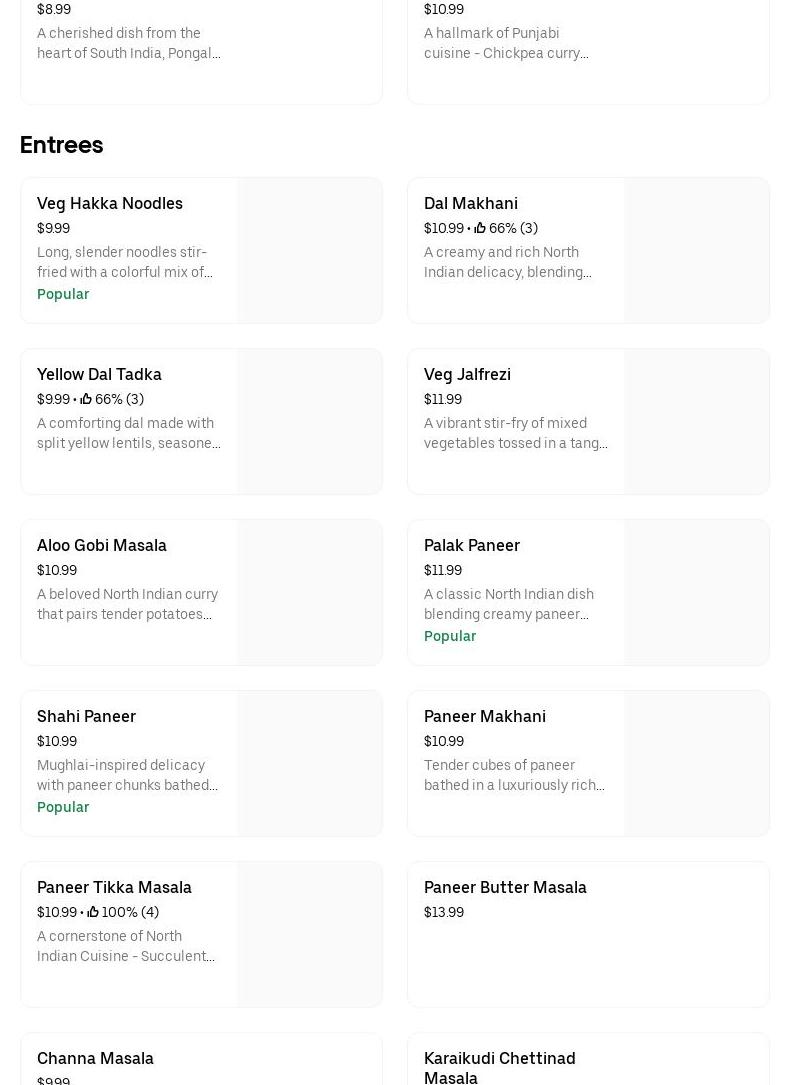804x1085 pixels.
Task: Open the Paneer Tikka Masala title
Action: click(x=114, y=887)
